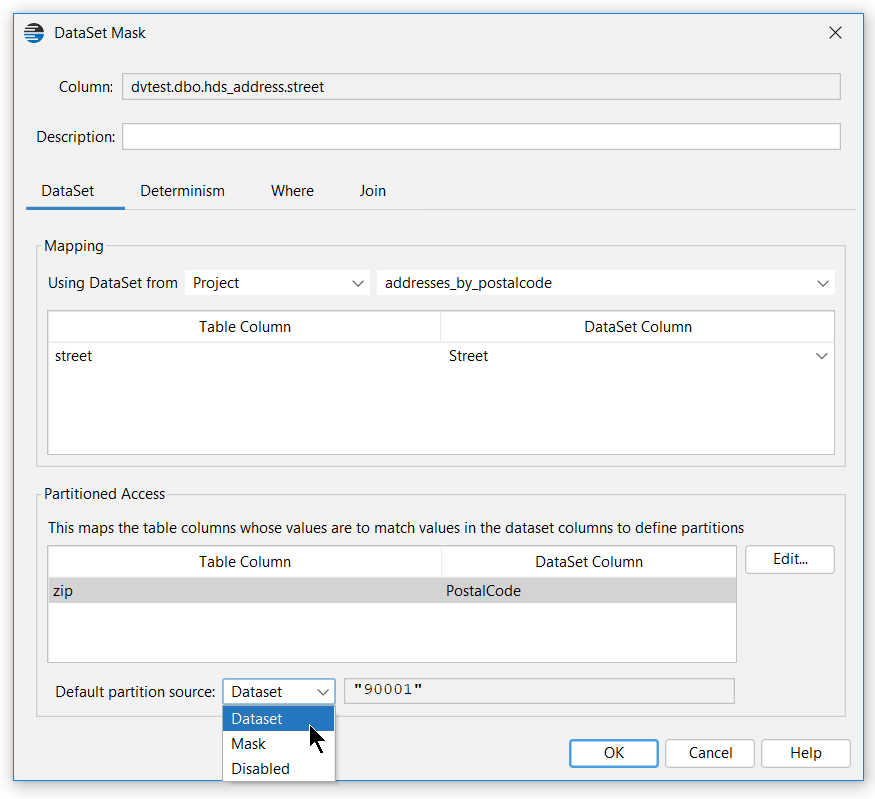This screenshot has height=799, width=875.
Task: Click the Edit... button
Action: (790, 559)
